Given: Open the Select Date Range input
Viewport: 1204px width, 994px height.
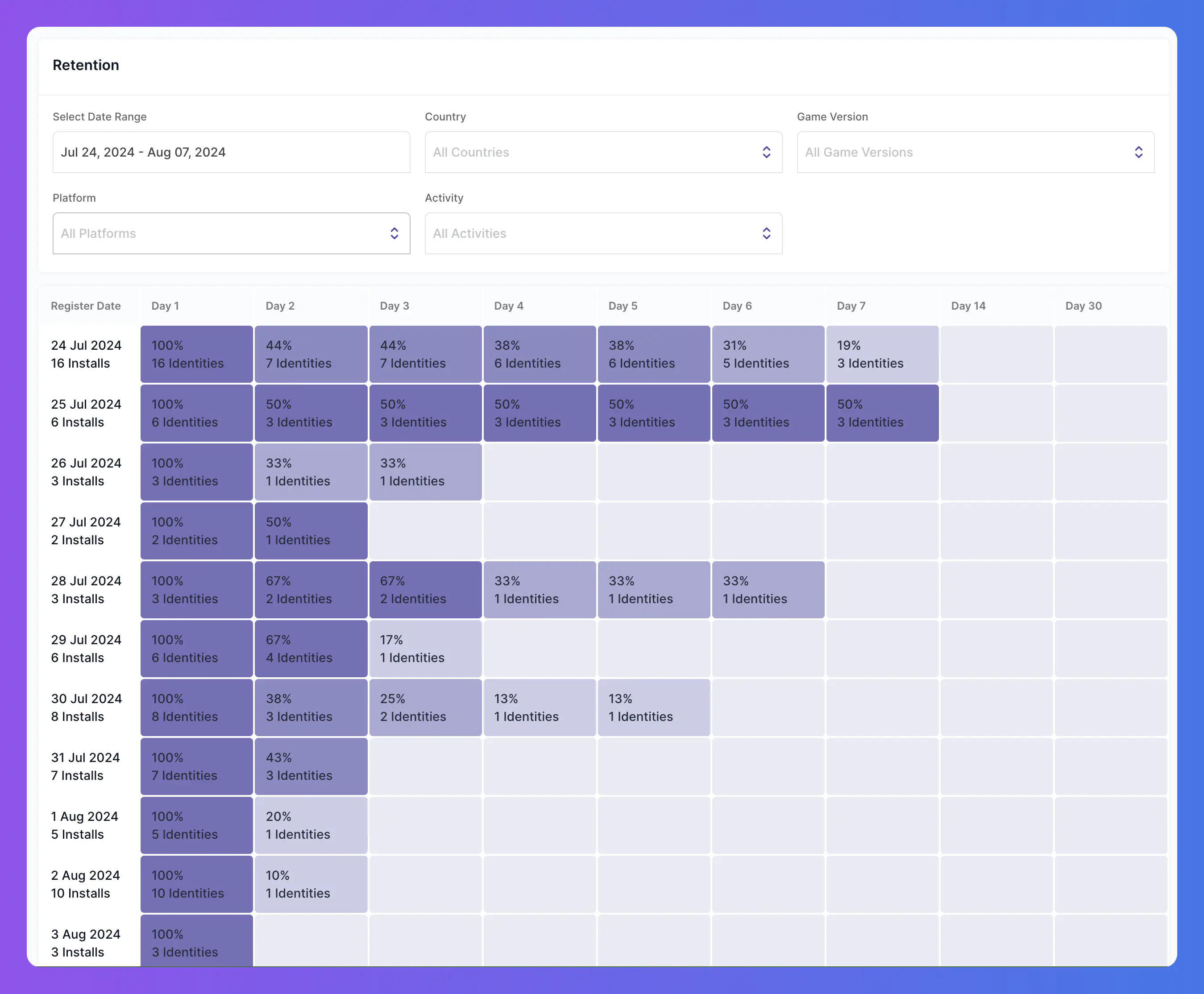Looking at the screenshot, I should 232,152.
